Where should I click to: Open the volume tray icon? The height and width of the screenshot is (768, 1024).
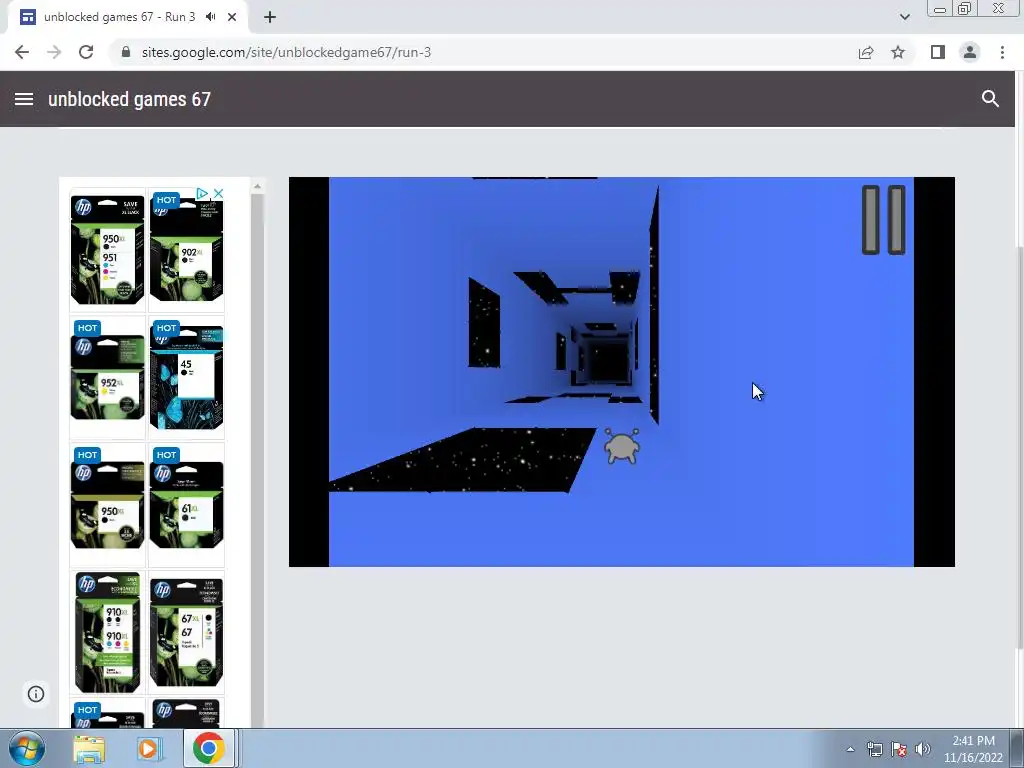tap(923, 749)
